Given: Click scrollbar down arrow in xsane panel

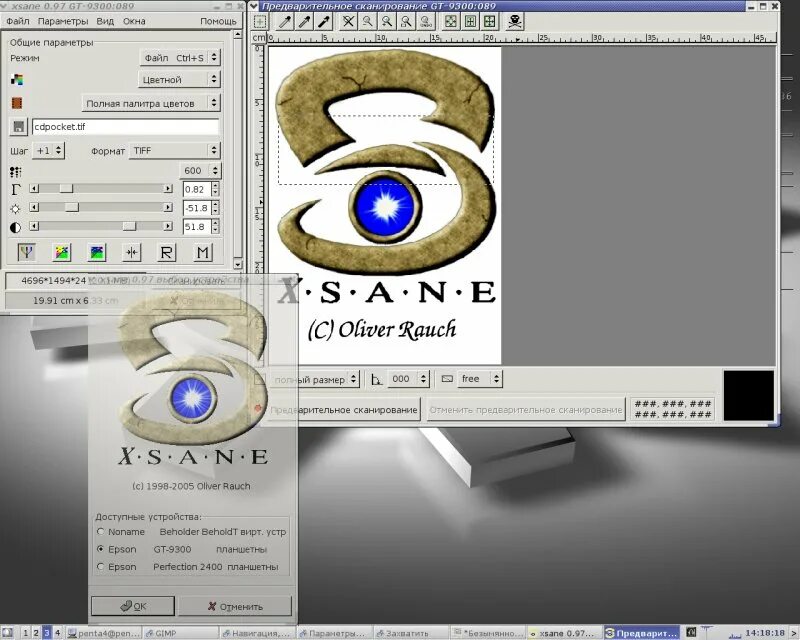Looking at the screenshot, I should point(238,264).
